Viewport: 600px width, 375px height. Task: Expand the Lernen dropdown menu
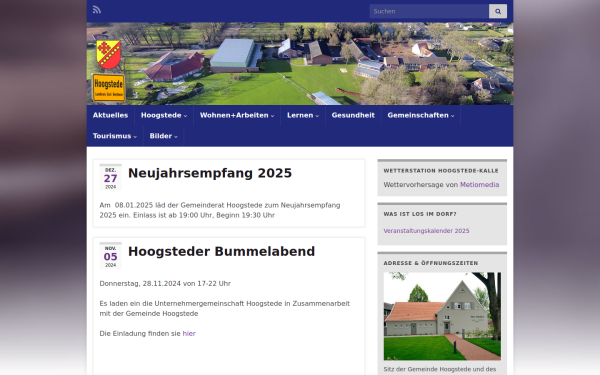coord(303,115)
